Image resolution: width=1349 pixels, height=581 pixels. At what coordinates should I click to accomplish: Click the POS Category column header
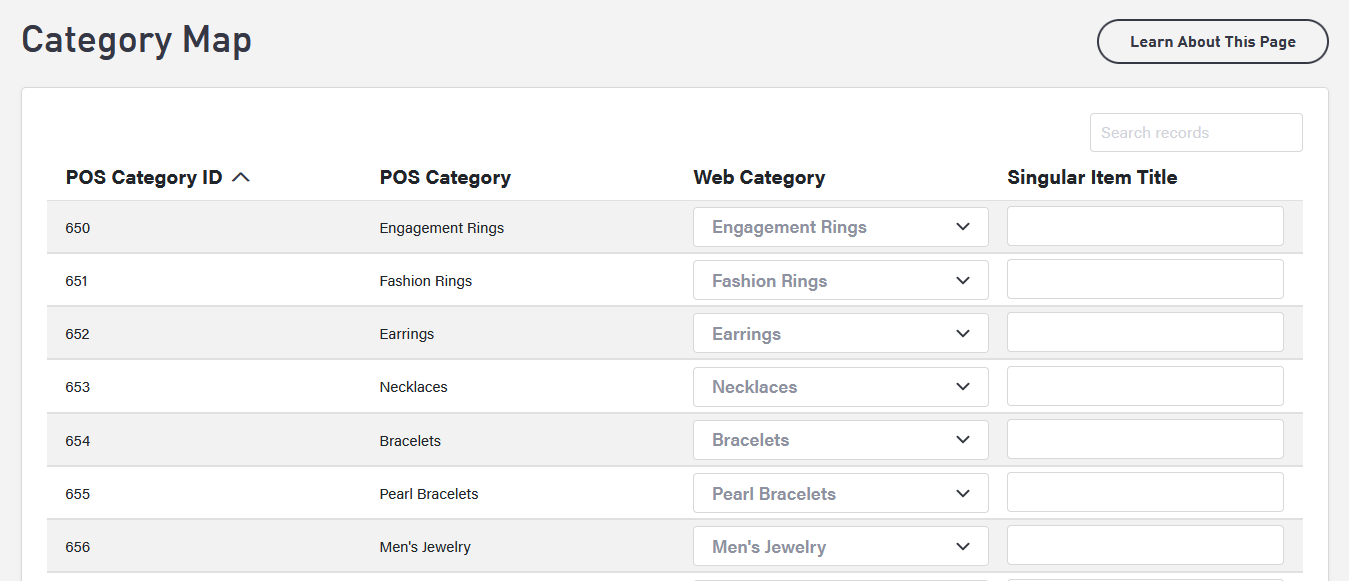pyautogui.click(x=445, y=178)
